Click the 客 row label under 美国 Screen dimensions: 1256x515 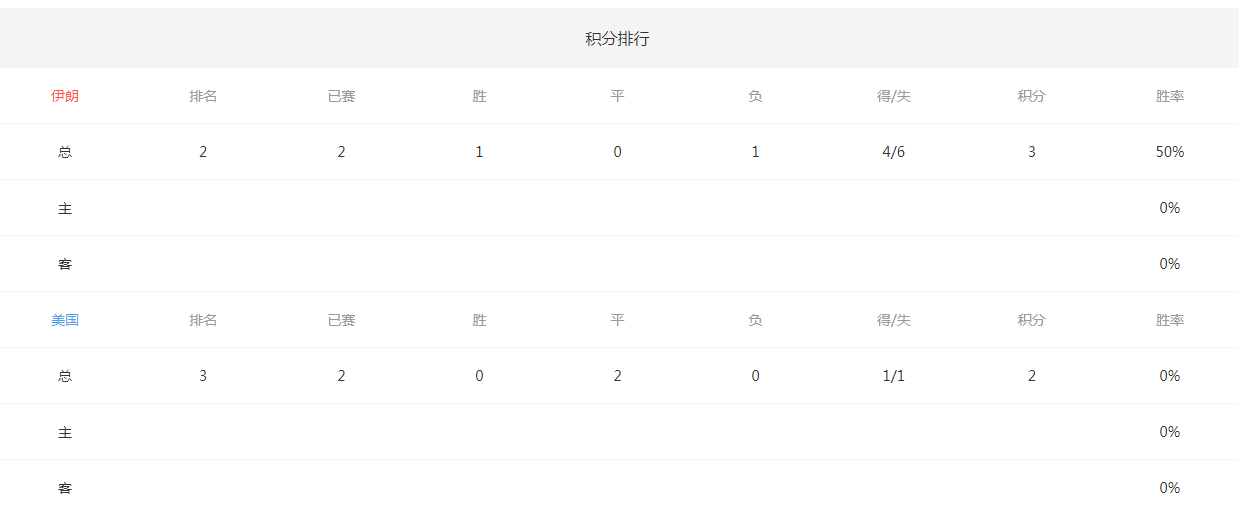pyautogui.click(x=65, y=488)
